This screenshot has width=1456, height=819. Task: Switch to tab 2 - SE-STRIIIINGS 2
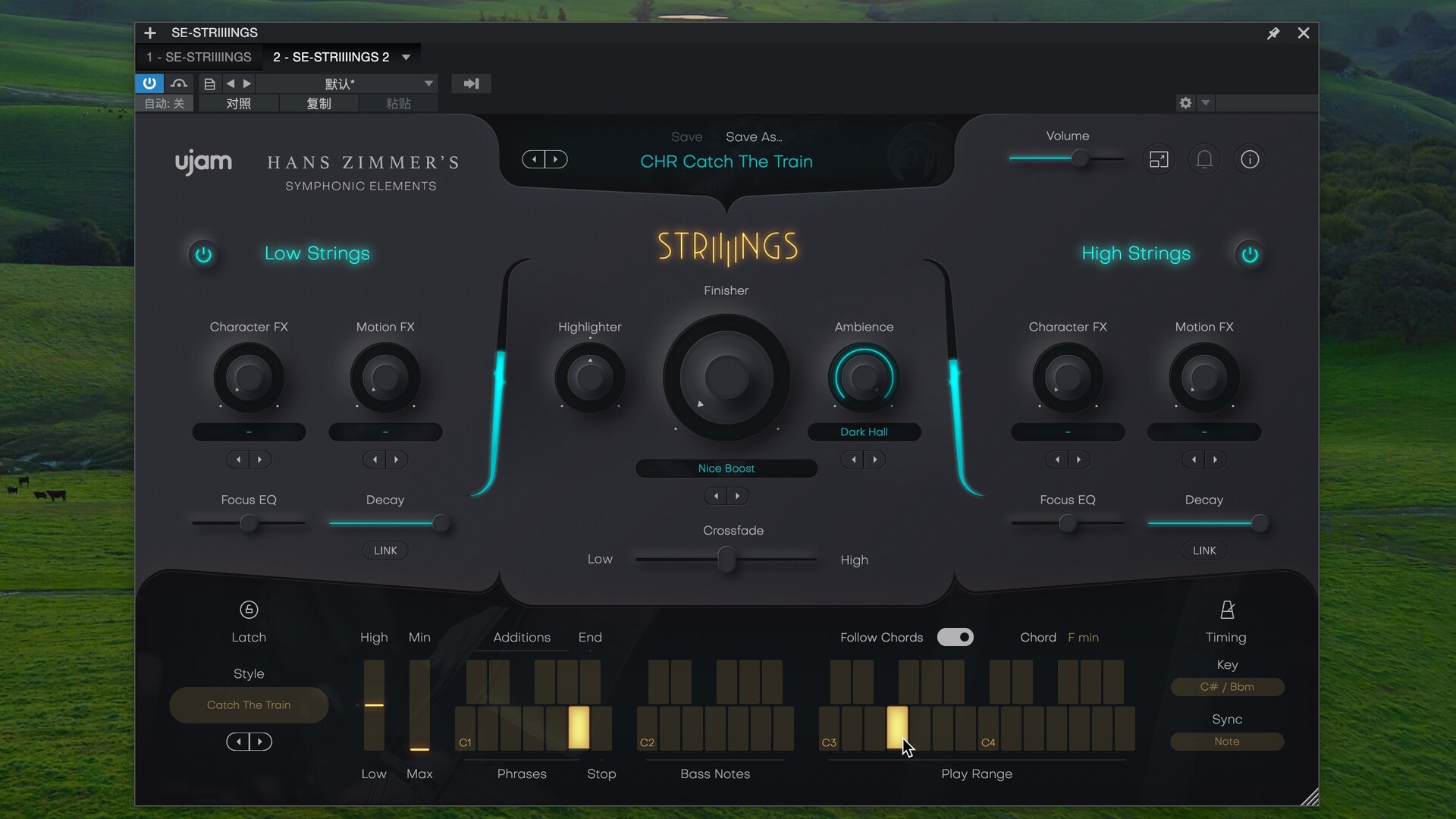331,57
